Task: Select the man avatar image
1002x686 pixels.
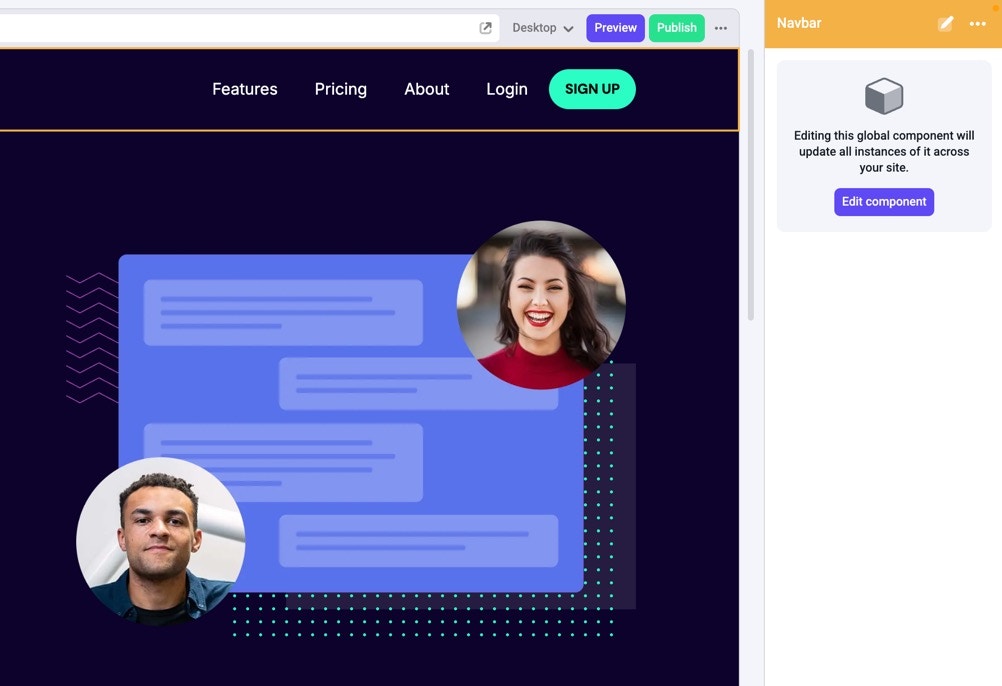Action: [x=160, y=542]
